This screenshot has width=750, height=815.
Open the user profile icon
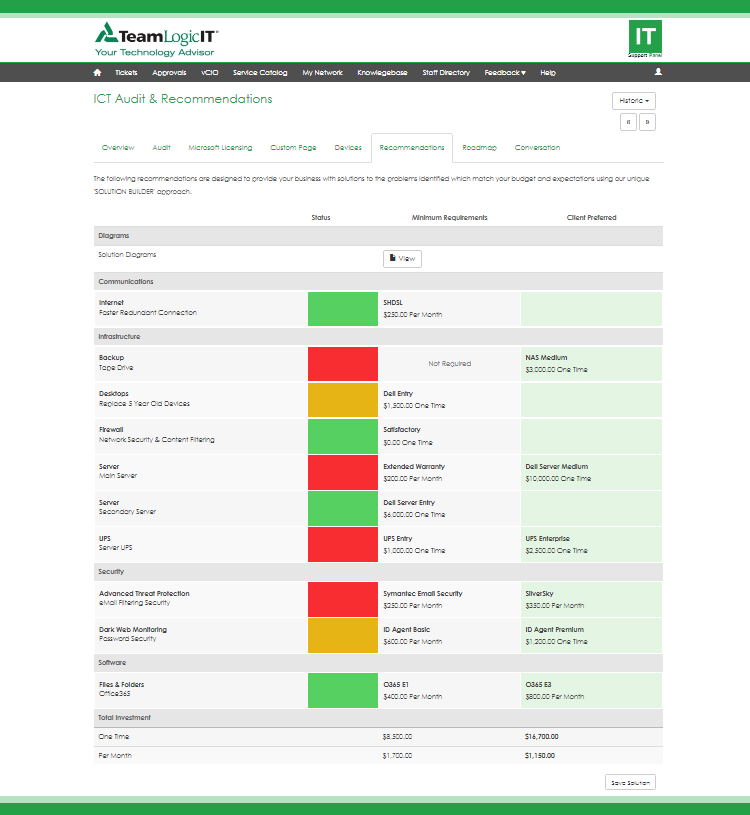[x=658, y=72]
